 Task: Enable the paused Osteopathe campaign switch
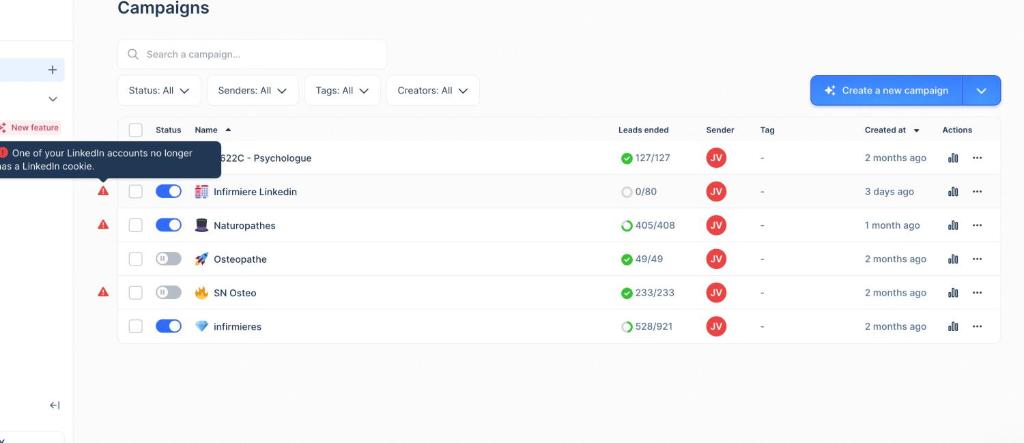(168, 259)
